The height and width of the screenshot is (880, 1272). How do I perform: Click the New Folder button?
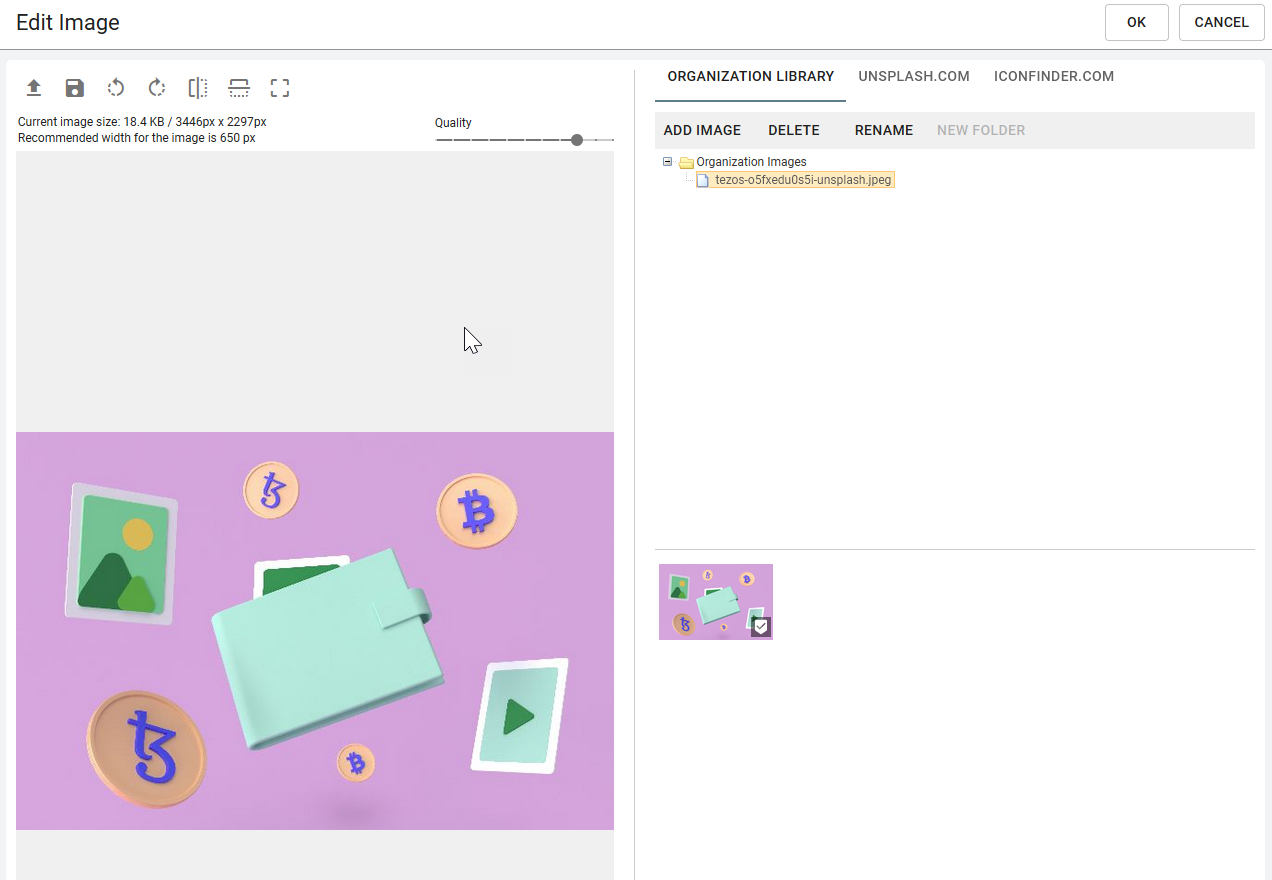click(981, 130)
